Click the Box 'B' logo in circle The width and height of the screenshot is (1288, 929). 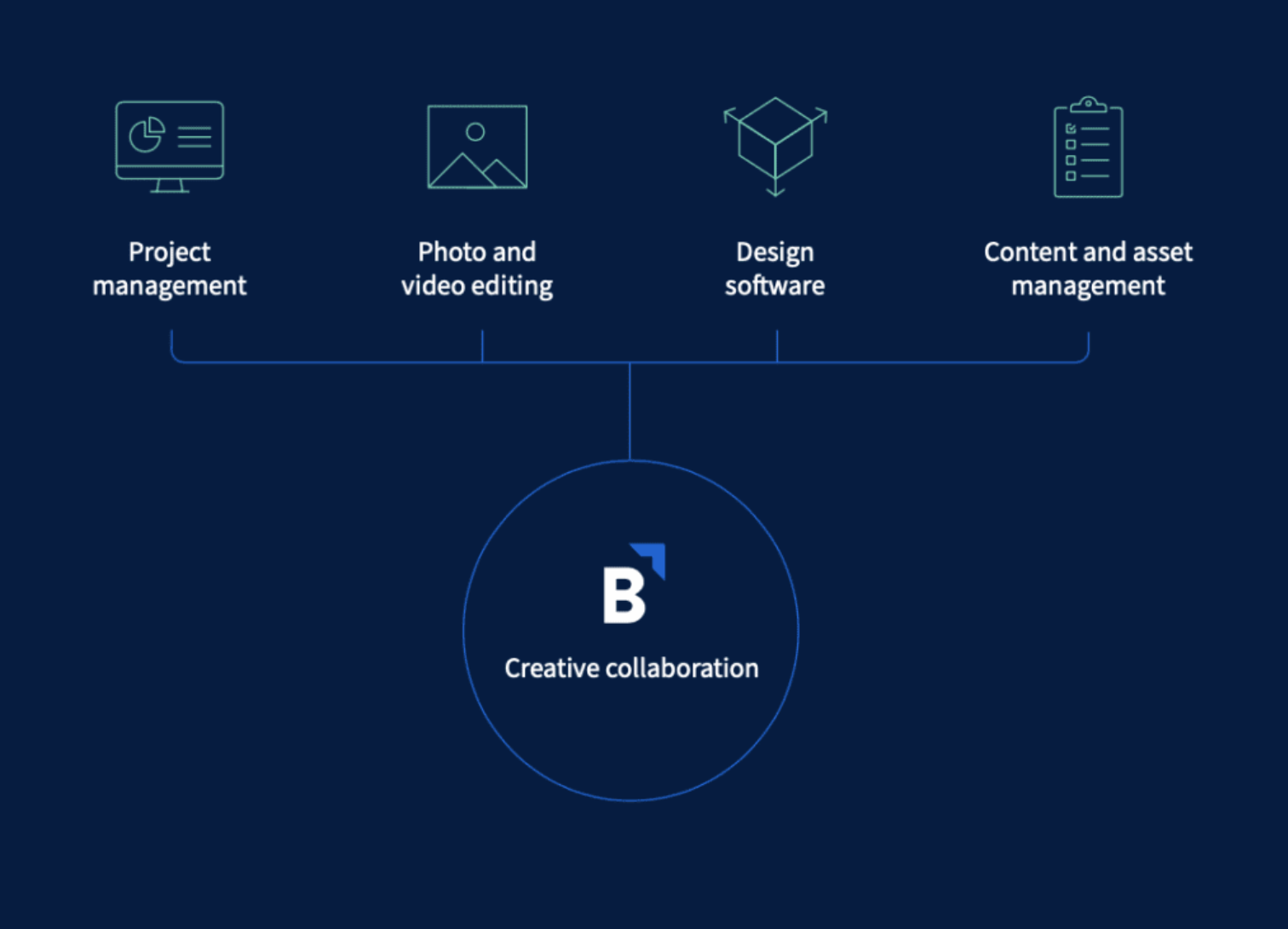(634, 584)
